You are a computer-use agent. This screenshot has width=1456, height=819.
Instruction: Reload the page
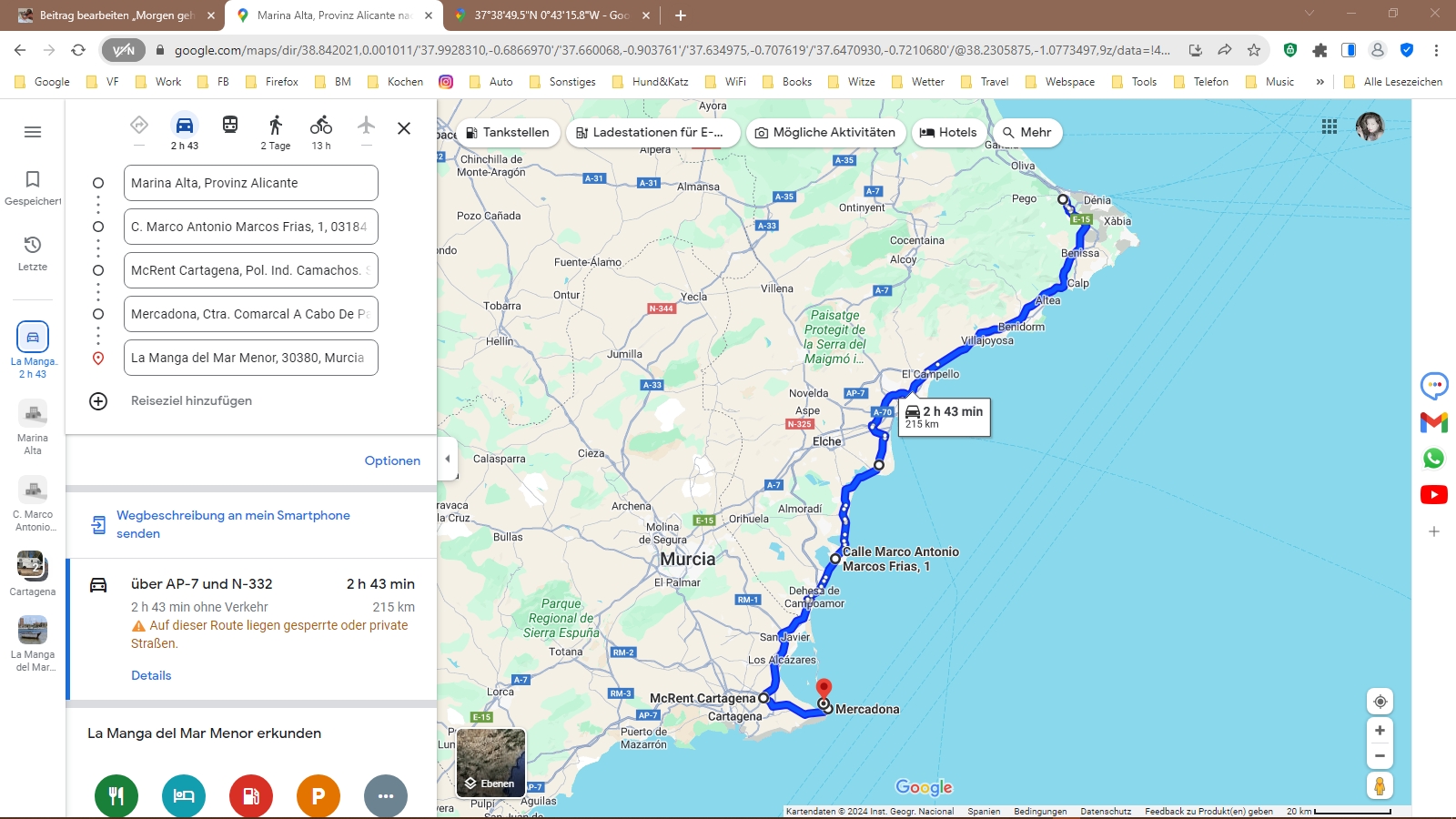tap(78, 50)
